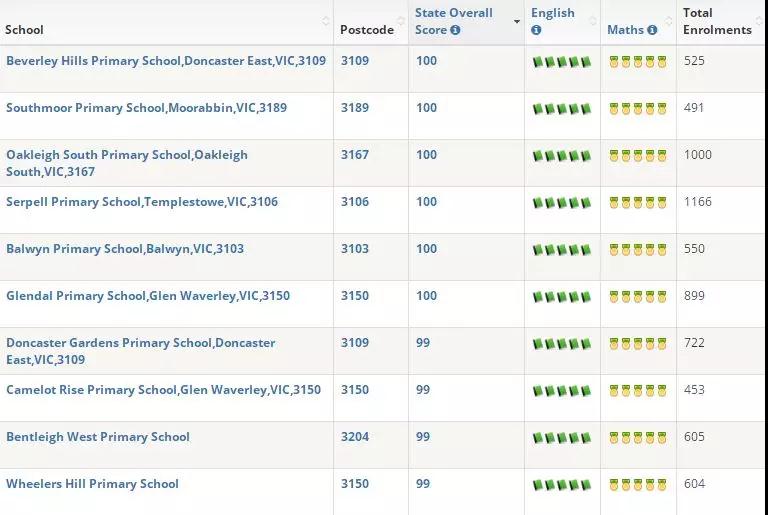This screenshot has width=768, height=515.
Task: Click English flag rating for Serpell Primary School
Action: coord(562,203)
